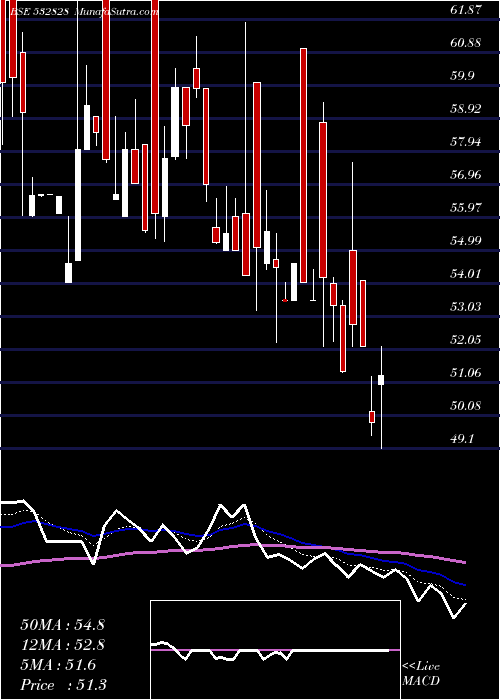
Task: Click the 54.99 price axis label
Action: point(466,241)
